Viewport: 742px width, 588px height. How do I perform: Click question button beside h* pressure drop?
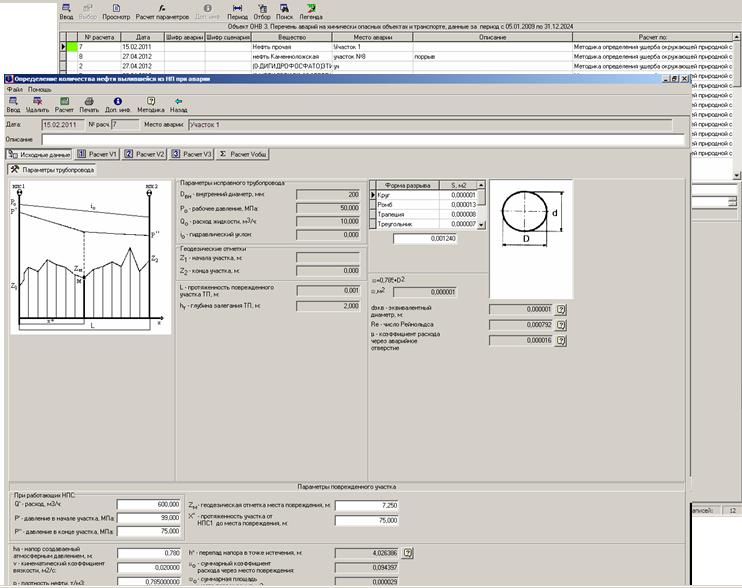point(407,551)
